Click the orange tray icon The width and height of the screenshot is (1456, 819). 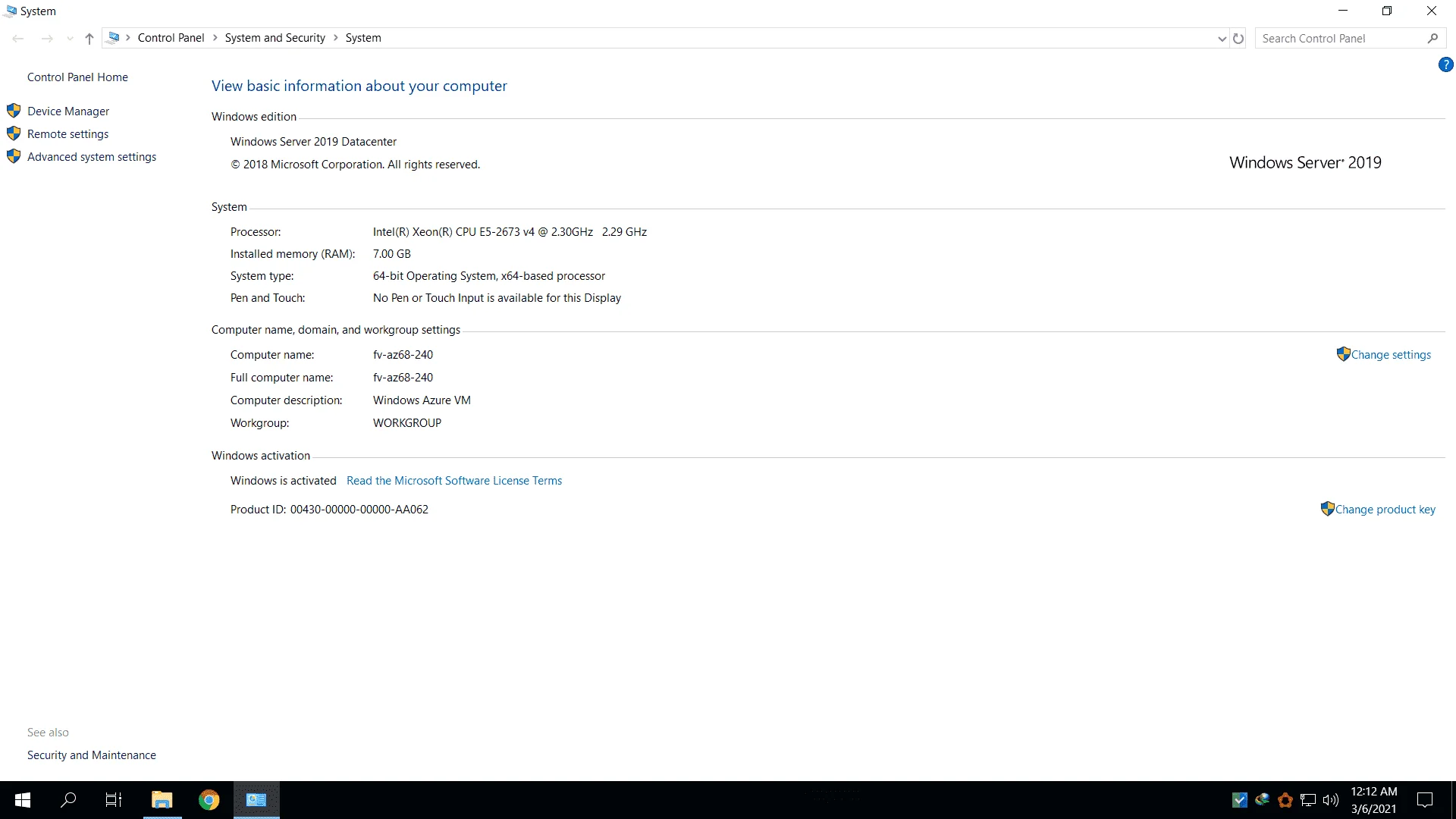coord(1285,800)
